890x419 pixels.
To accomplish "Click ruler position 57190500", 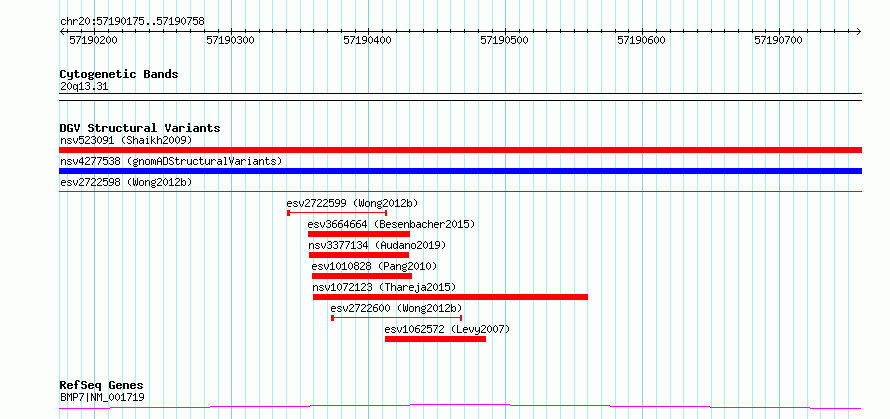I will coord(505,40).
